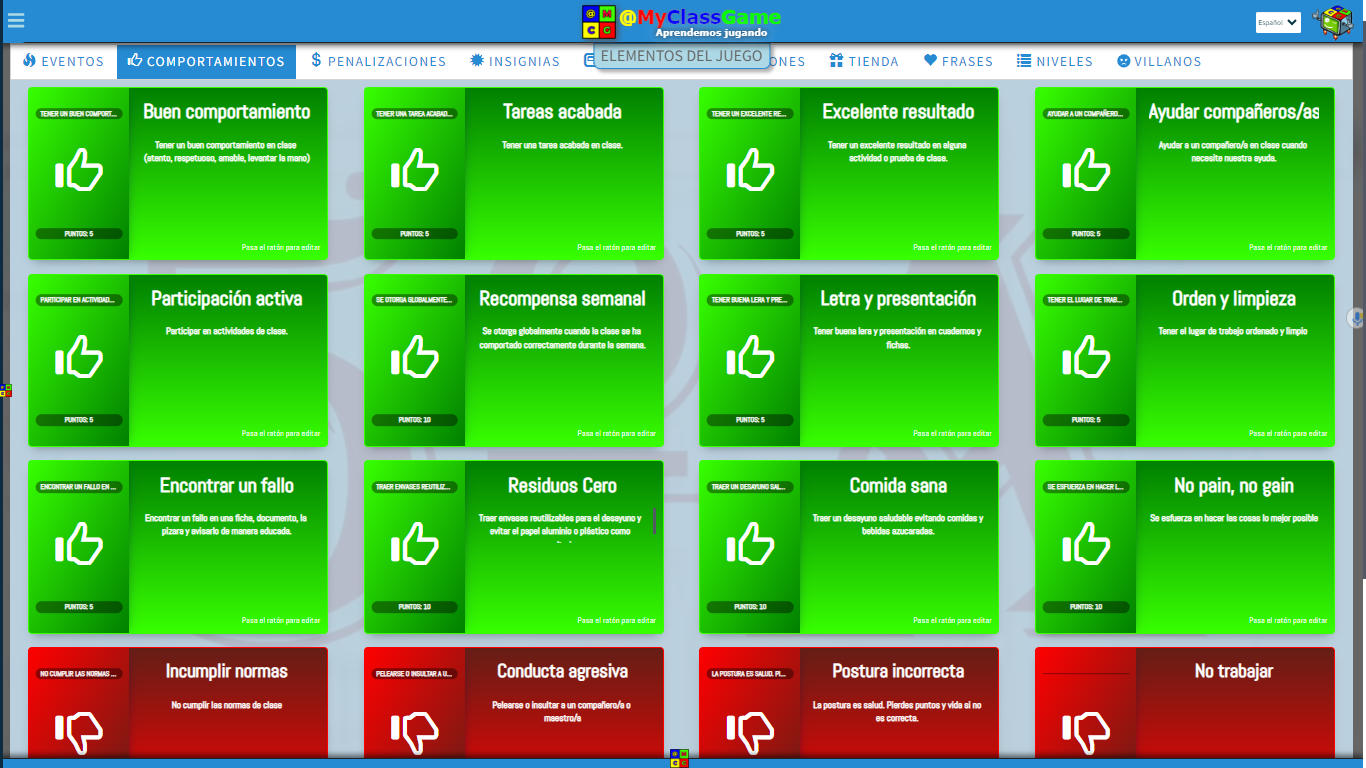The image size is (1366, 768).
Task: Click thumbs-up icon on Participación activa card
Action: [x=79, y=356]
